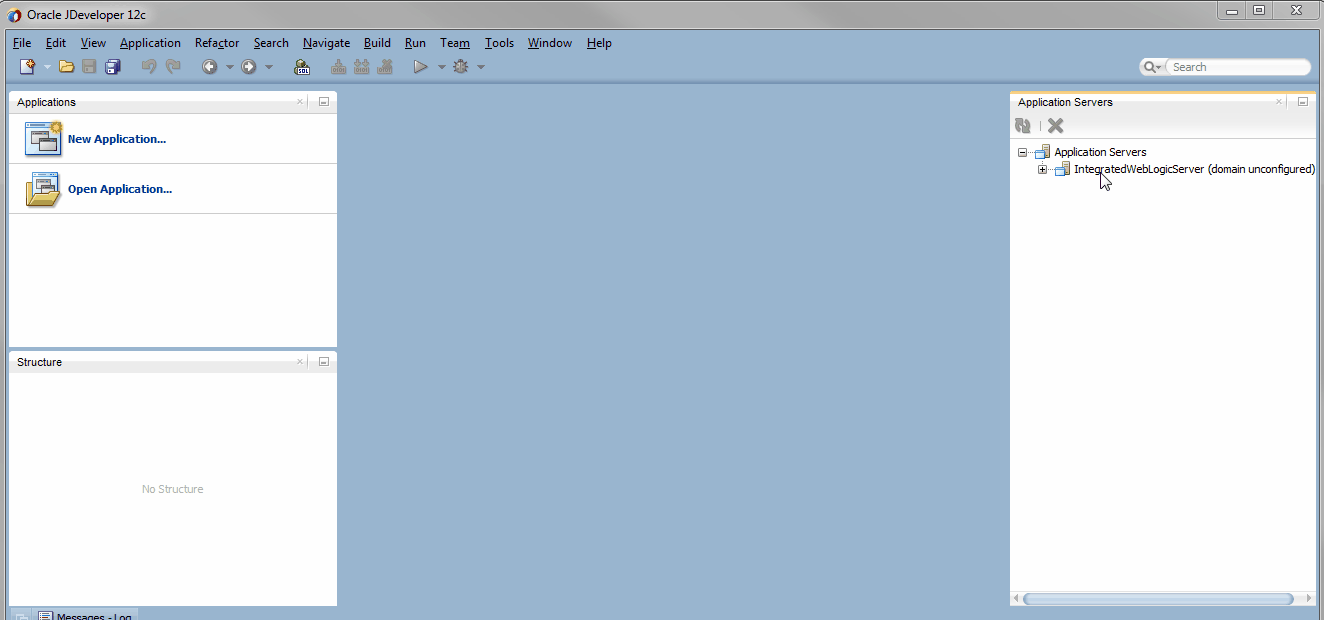The width and height of the screenshot is (1324, 620).
Task: Collapse the Application Servers root node
Action: click(1022, 152)
